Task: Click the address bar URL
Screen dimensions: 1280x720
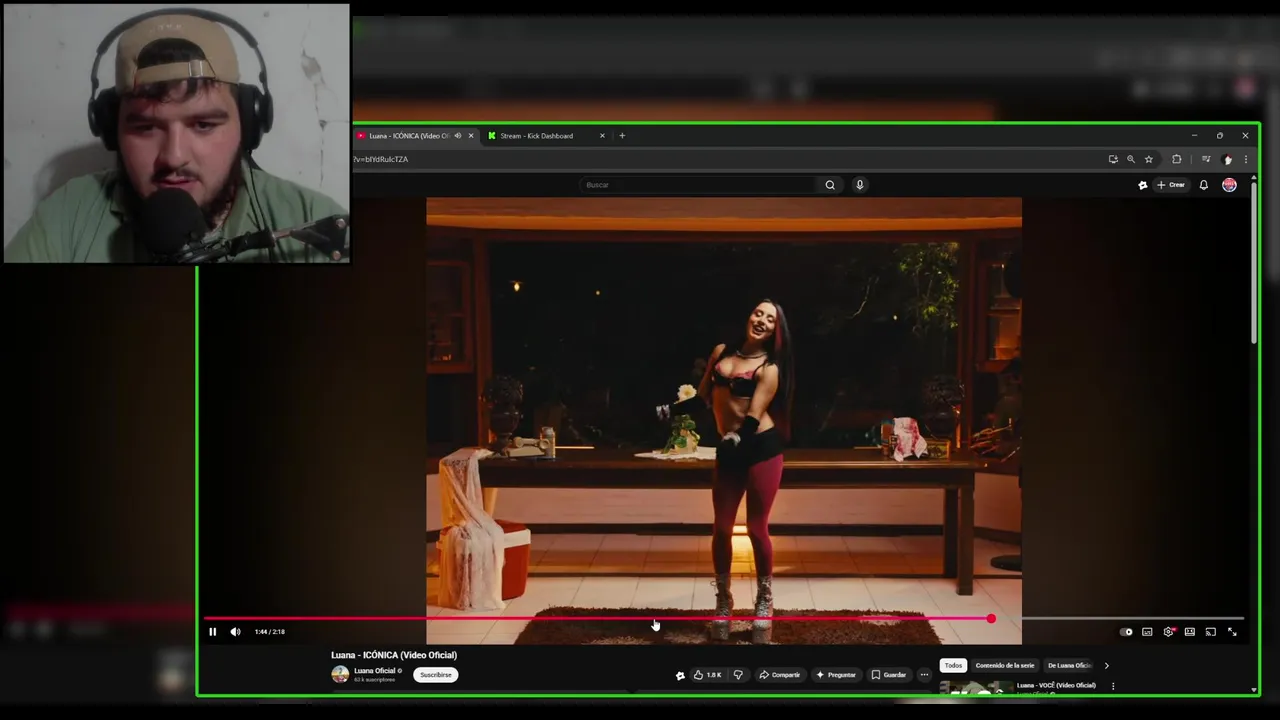Action: (380, 159)
